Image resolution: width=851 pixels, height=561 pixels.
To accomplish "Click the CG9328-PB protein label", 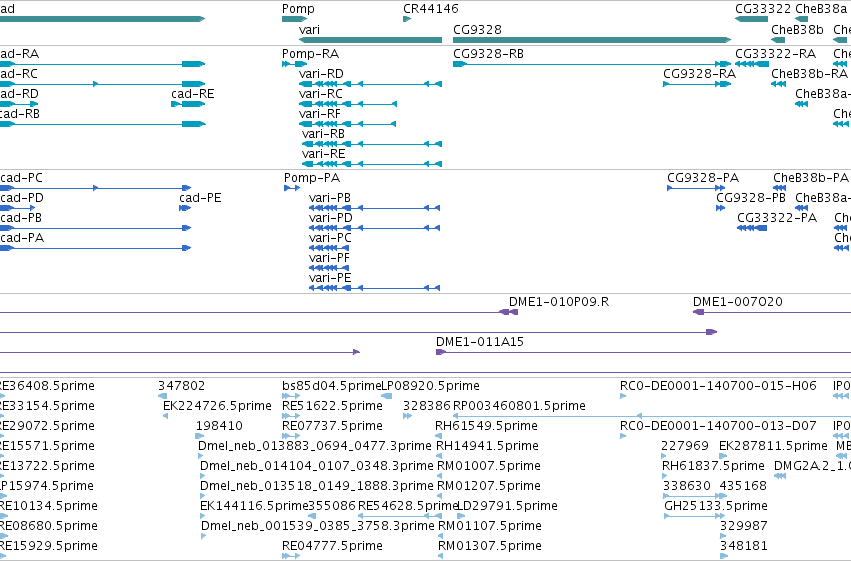I will pyautogui.click(x=751, y=198).
